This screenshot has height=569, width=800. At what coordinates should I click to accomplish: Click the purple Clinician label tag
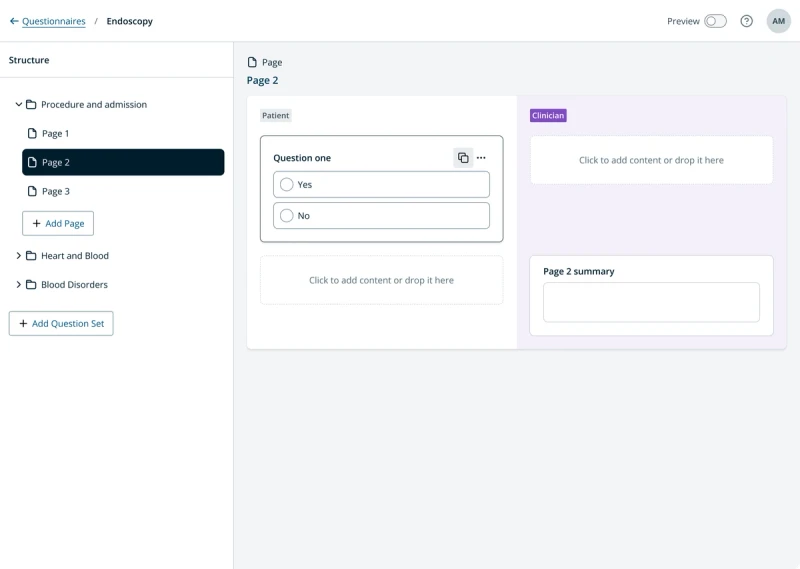pos(548,115)
